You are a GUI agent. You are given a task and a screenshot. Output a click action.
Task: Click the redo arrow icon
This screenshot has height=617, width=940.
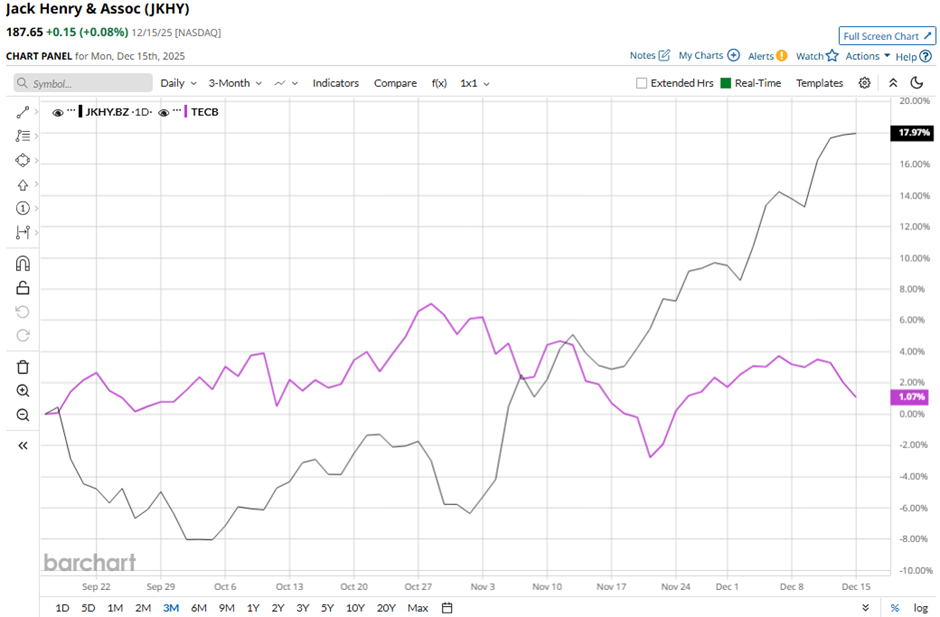(23, 335)
